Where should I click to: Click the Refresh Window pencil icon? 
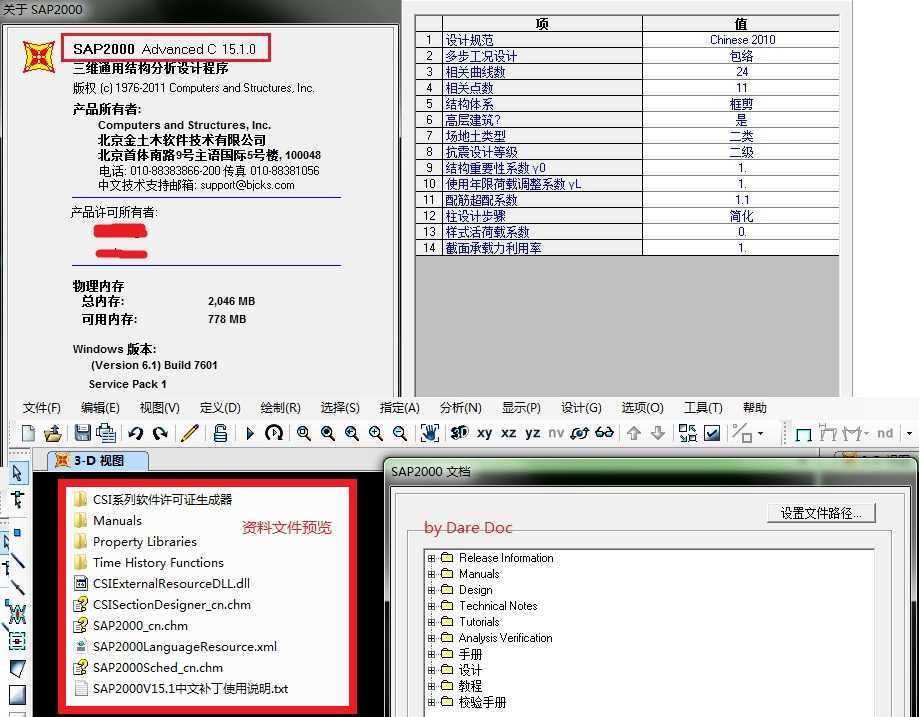click(190, 433)
